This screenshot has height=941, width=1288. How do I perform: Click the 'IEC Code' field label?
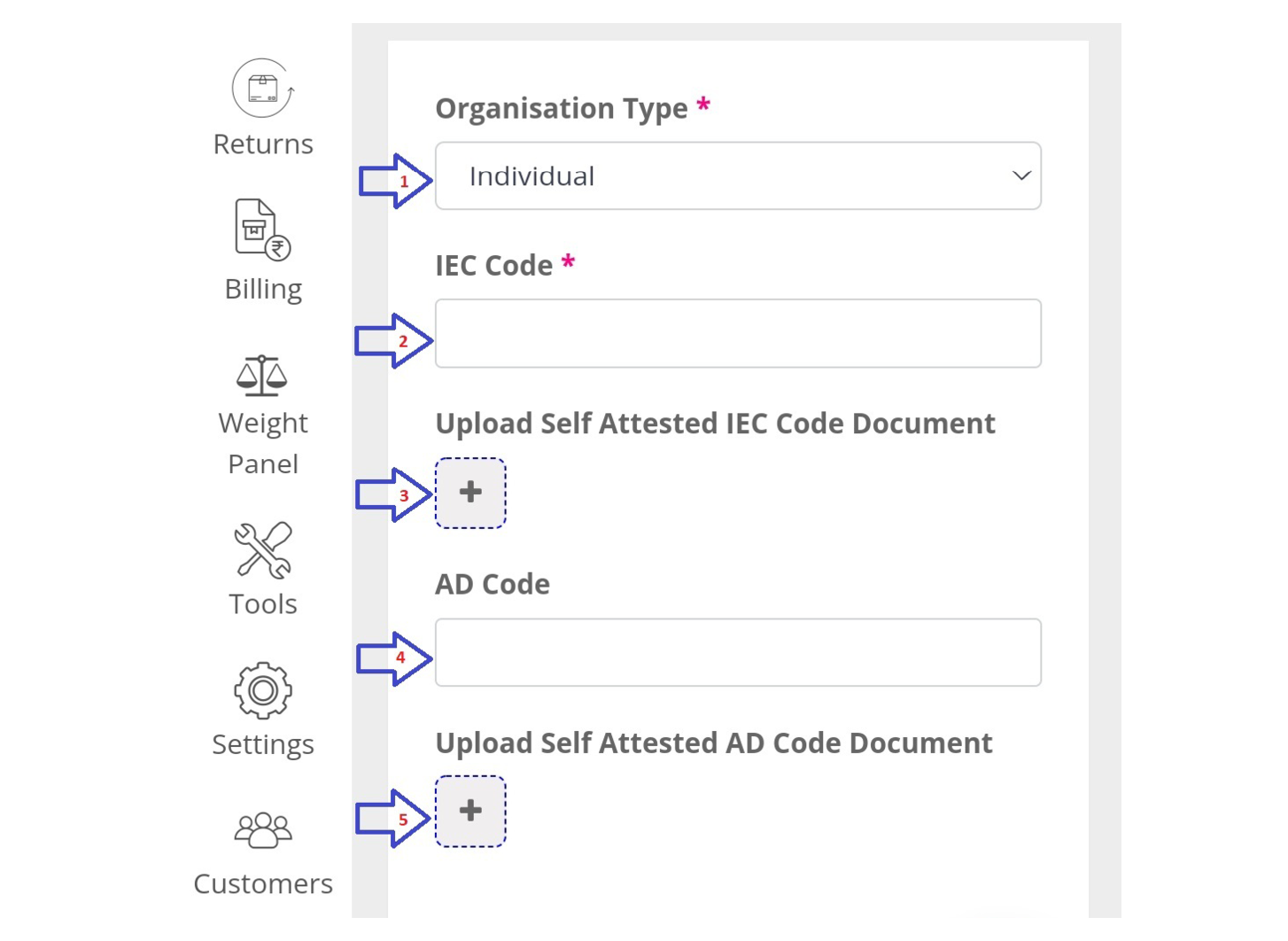tap(493, 265)
